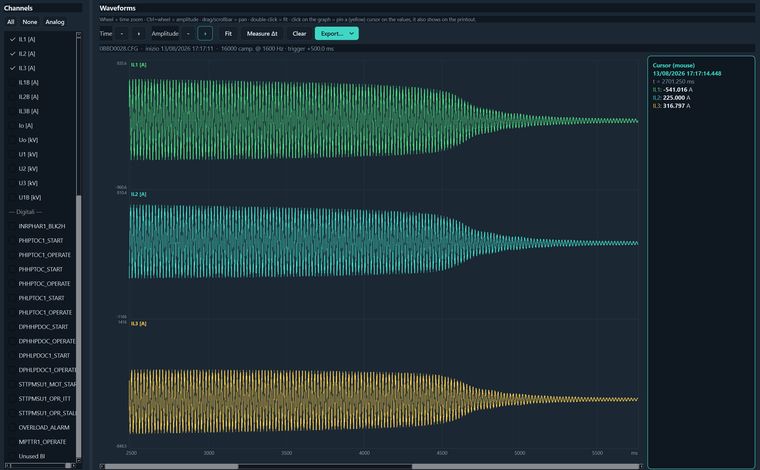
Task: Uncheck the IL1 [A] channel
Action: [x=13, y=39]
